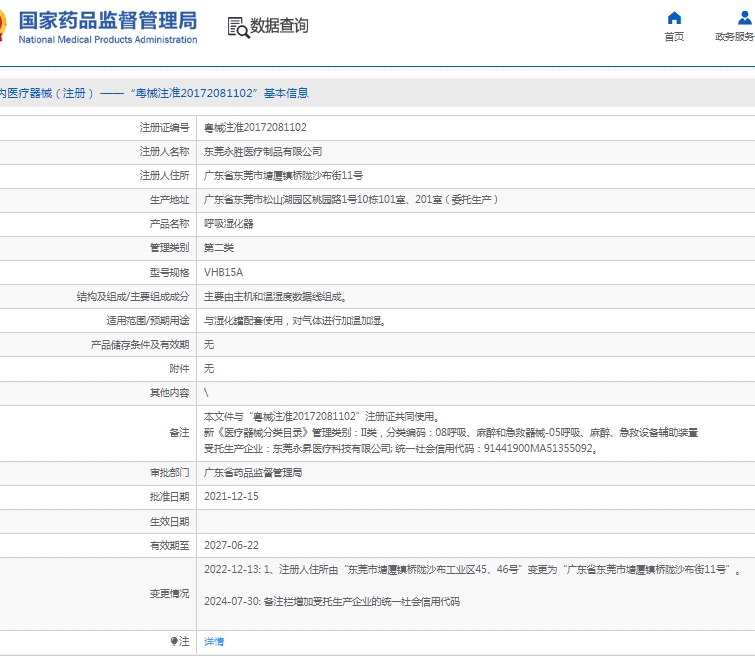Click the 国家药品监督管理局 site title
This screenshot has width=755, height=661.
[108, 20]
